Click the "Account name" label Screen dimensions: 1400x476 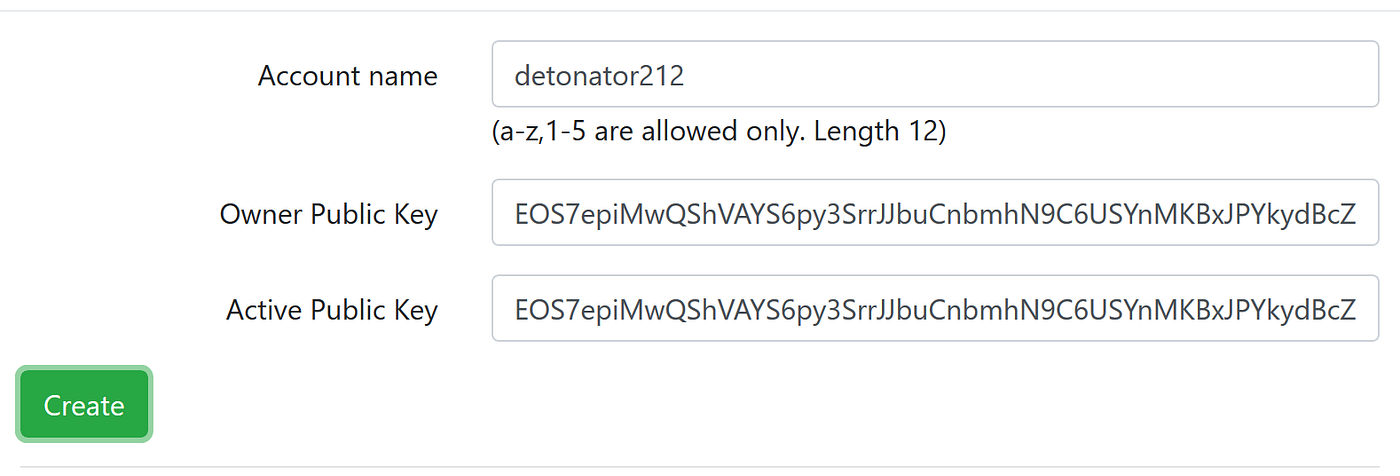coord(347,76)
